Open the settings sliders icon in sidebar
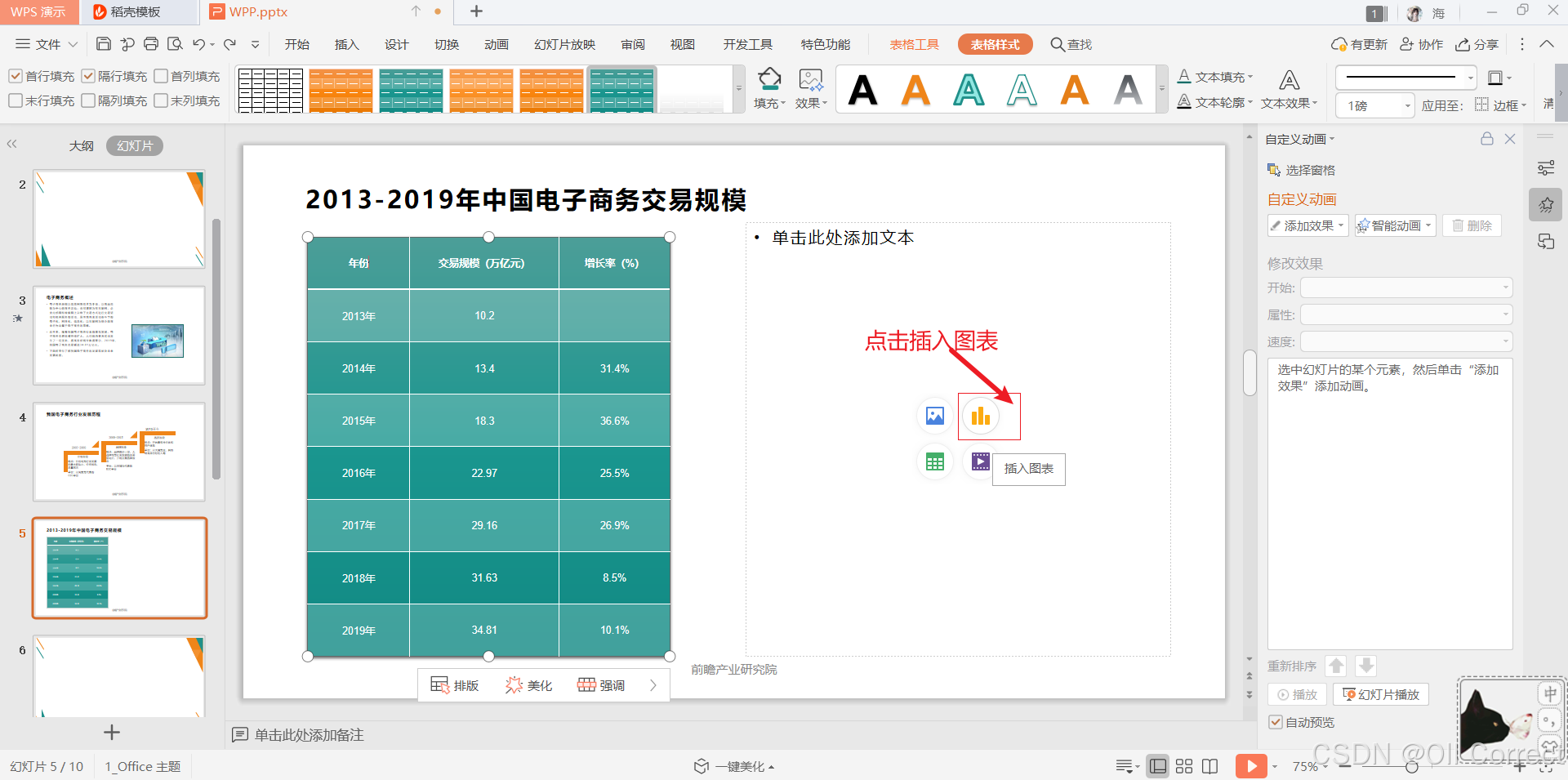This screenshot has width=1568, height=780. 1546,168
